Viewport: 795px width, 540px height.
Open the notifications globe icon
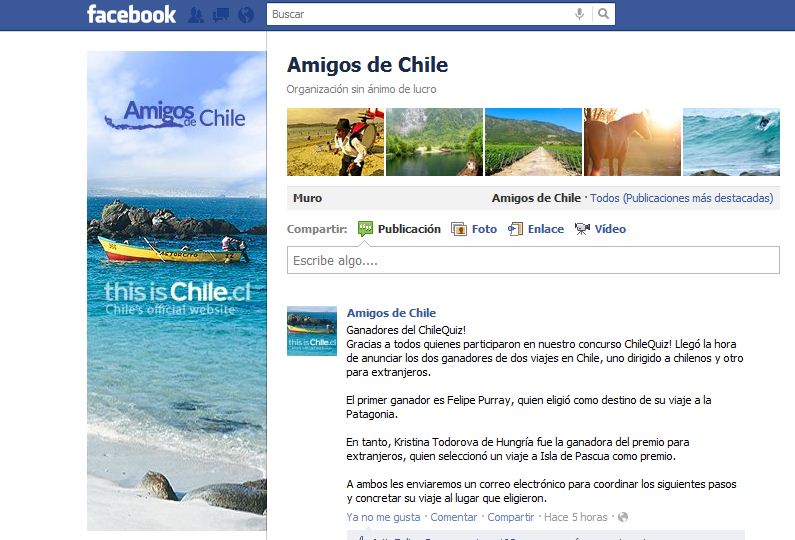(246, 15)
